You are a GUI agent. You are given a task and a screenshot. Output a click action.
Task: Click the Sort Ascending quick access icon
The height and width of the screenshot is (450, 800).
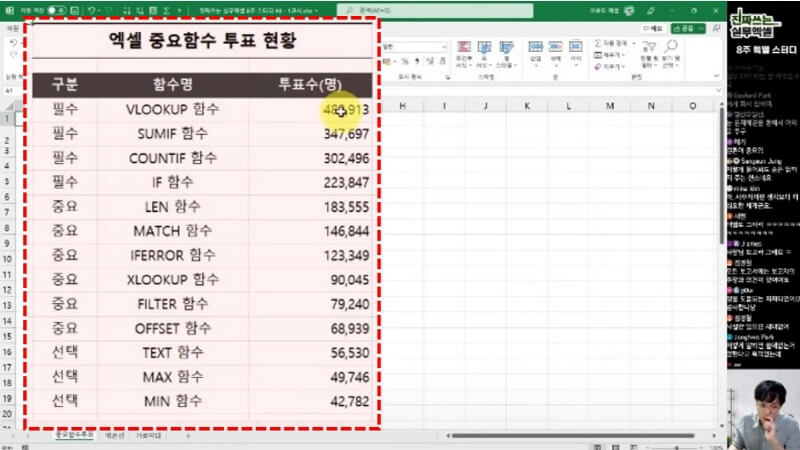127,10
